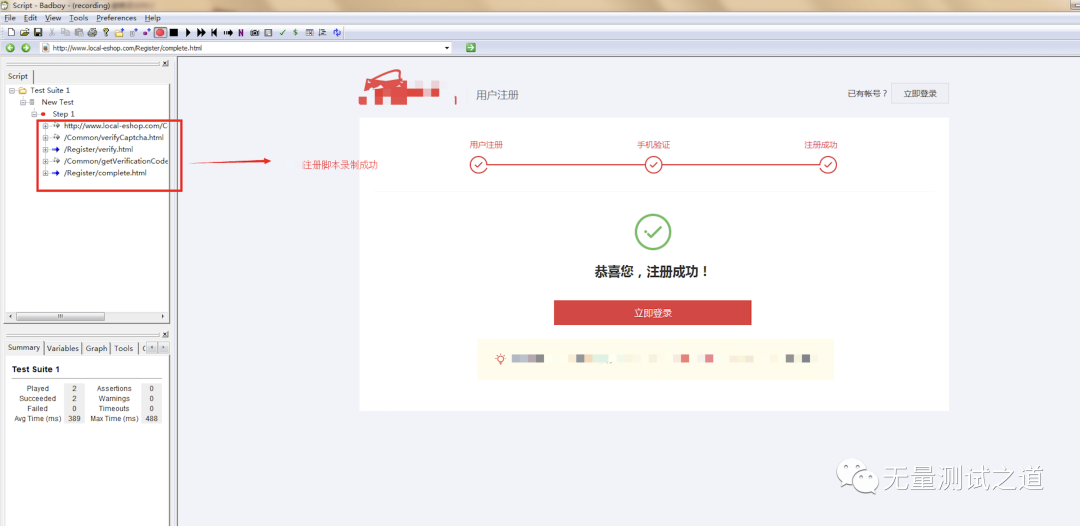Screen dimensions: 1080x526
Task: Click the black Stop square button
Action: pos(174,32)
